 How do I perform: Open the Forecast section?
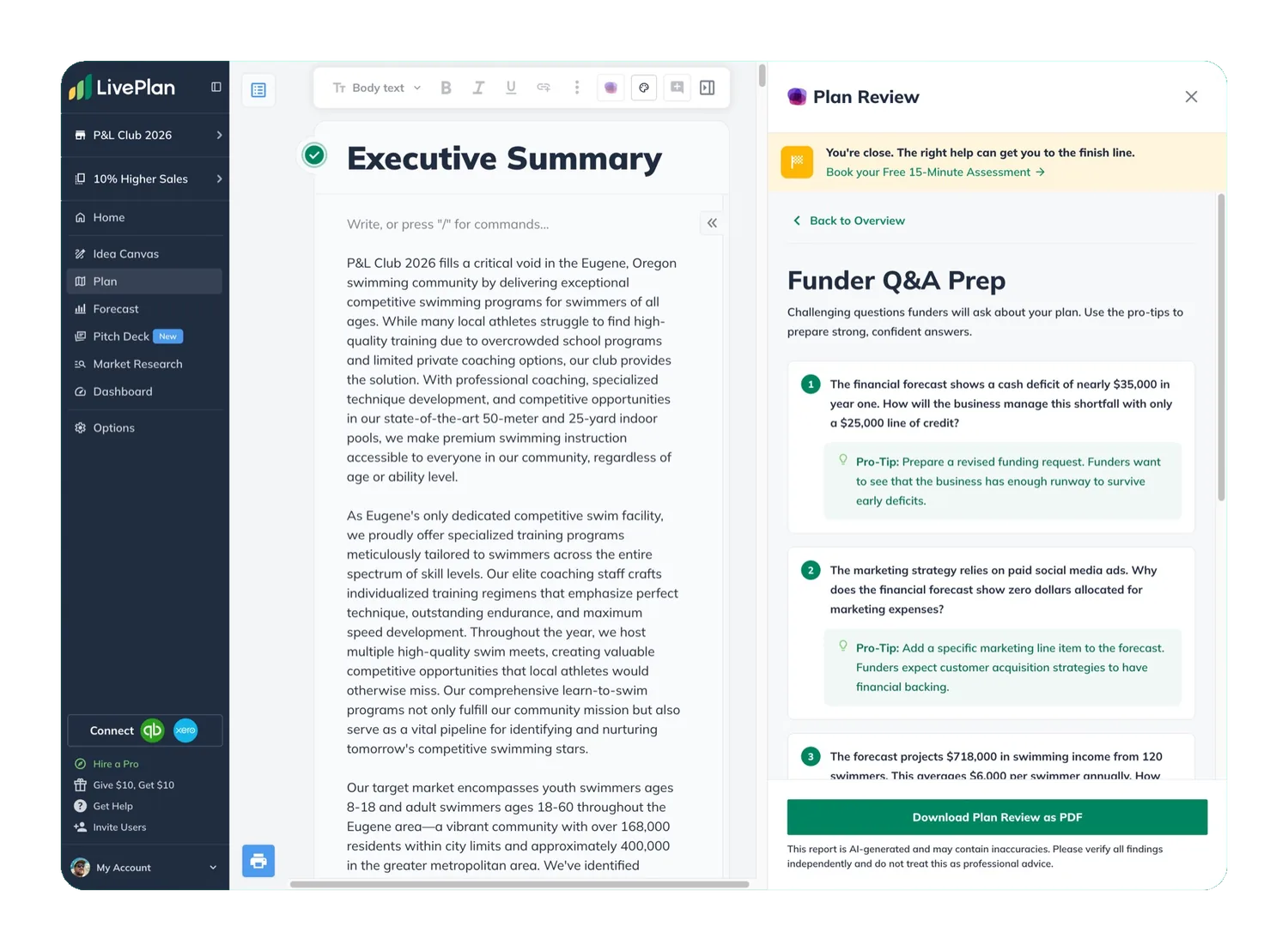tap(144, 309)
